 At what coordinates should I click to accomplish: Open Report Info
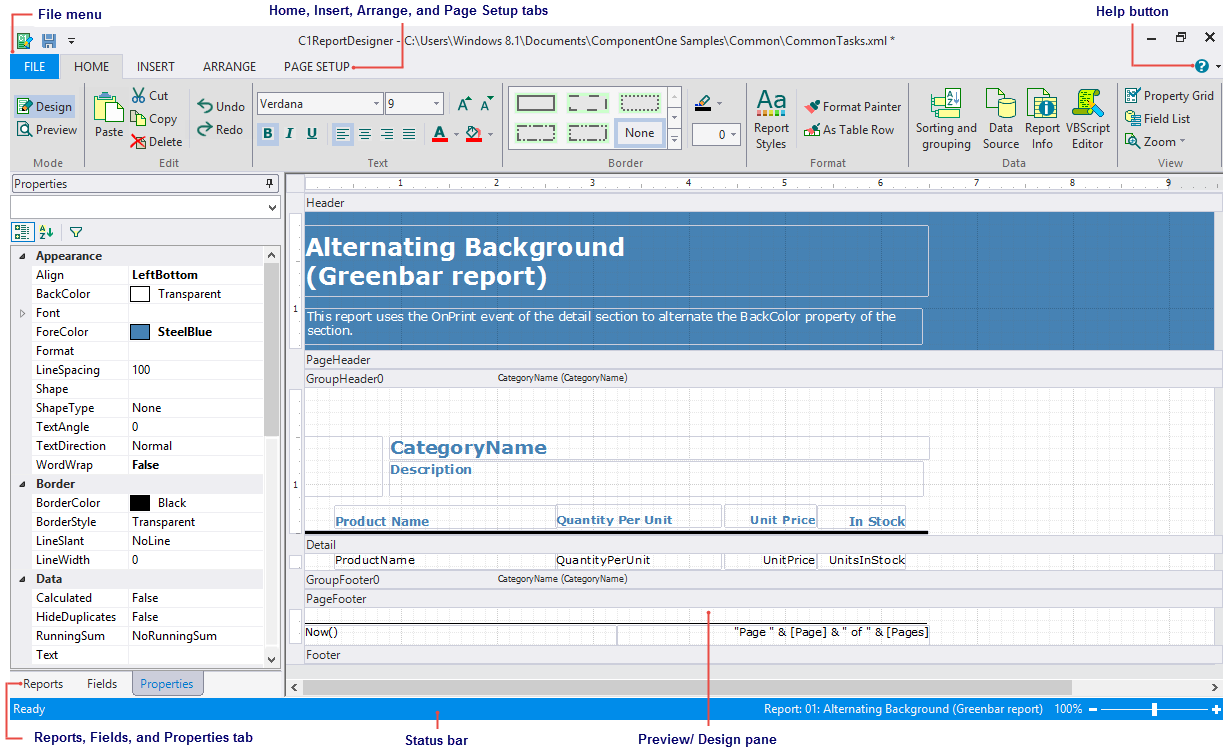[x=1042, y=118]
